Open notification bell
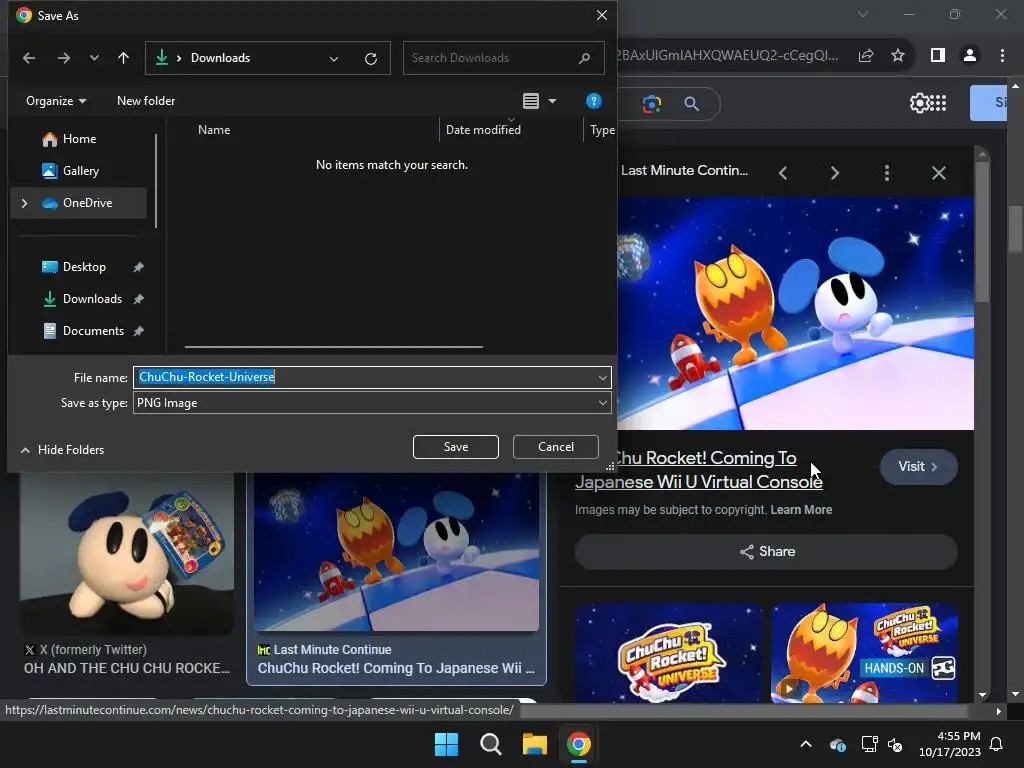The image size is (1024, 768). (997, 744)
